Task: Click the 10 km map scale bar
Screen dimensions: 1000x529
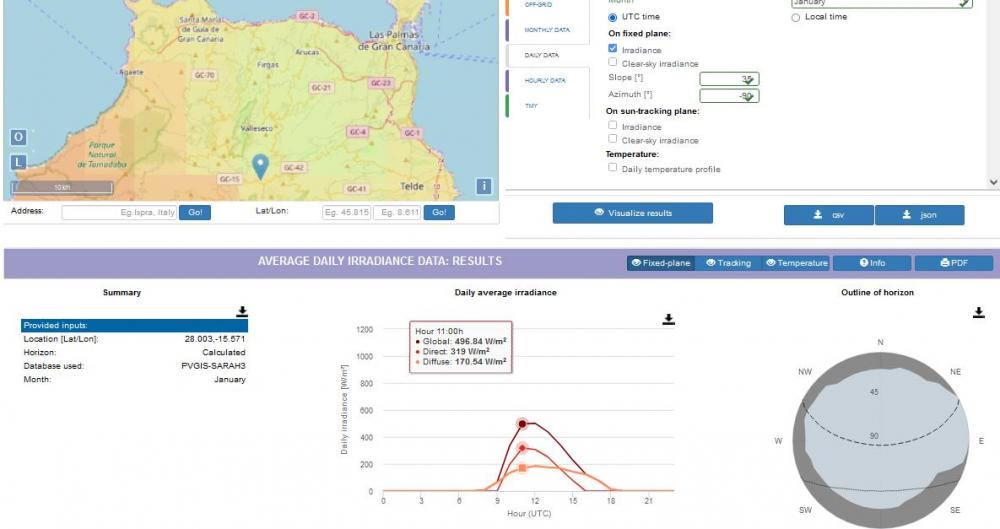Action: pos(62,188)
